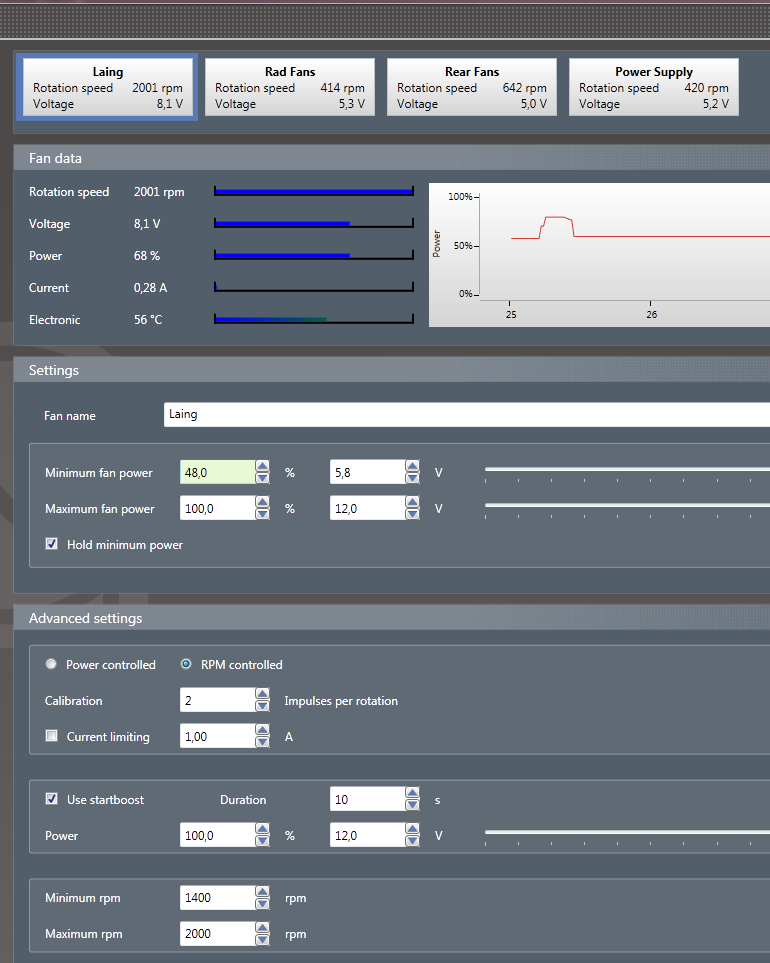Select the Power controlled radio button
770x963 pixels.
point(51,665)
